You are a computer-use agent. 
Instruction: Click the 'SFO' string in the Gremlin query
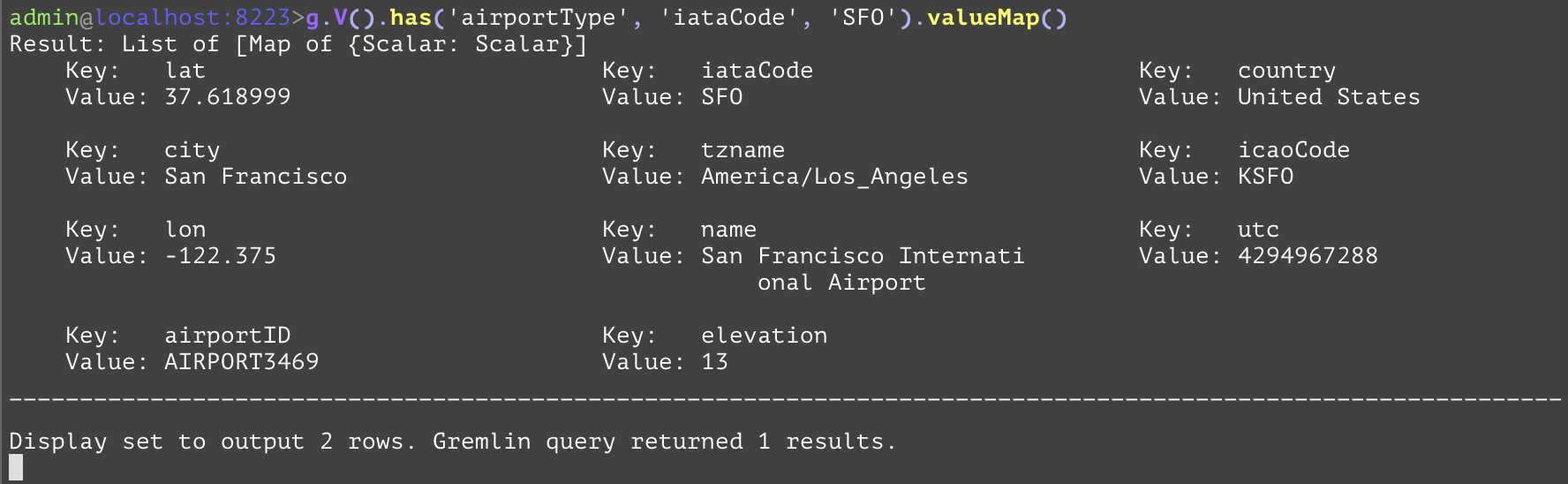(x=863, y=18)
